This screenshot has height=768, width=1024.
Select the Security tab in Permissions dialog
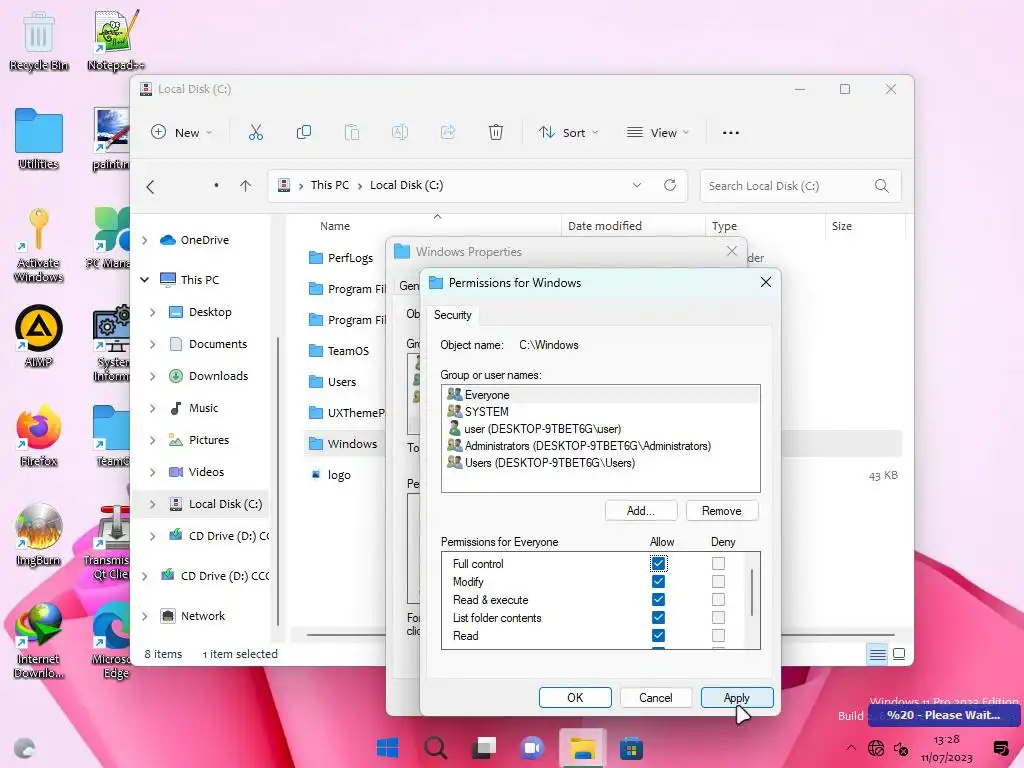453,315
